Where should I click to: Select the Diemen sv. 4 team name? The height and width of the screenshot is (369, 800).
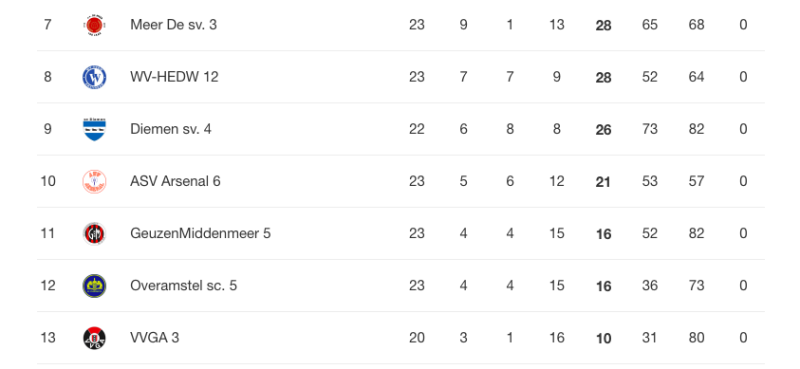170,129
